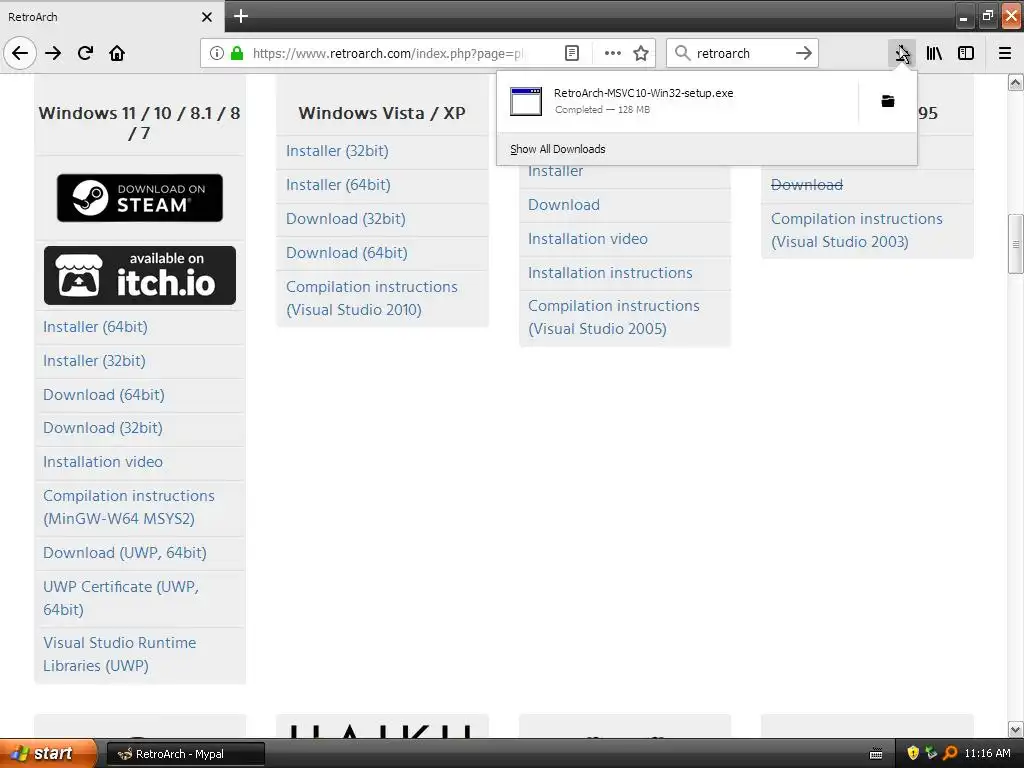The width and height of the screenshot is (1024, 768).
Task: Open Visual Studio 2005 compilation instructions
Action: tap(613, 317)
